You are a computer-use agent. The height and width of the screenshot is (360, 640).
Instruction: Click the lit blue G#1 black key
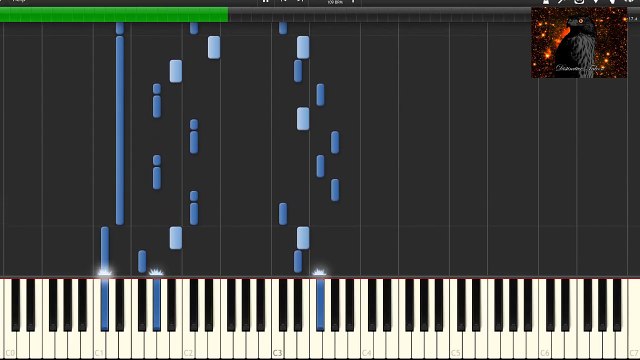tap(157, 304)
